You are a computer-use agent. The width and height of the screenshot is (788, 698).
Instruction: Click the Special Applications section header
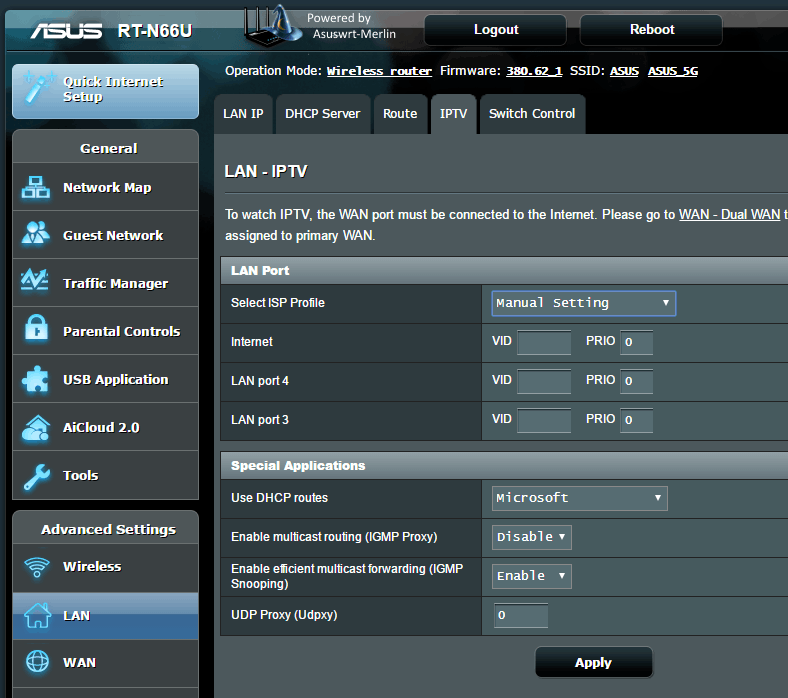(x=504, y=465)
